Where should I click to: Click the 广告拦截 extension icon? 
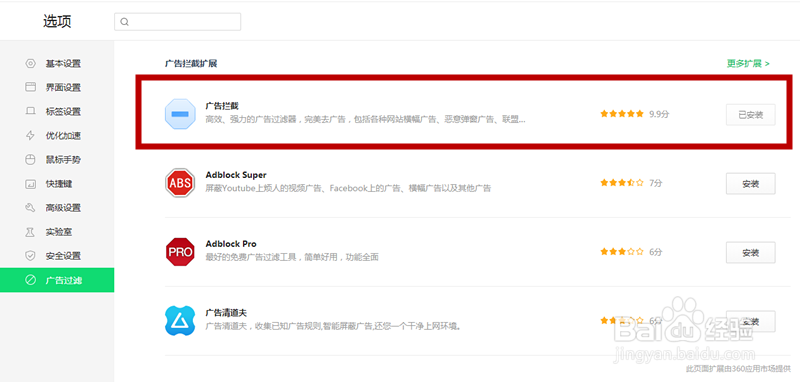point(180,114)
